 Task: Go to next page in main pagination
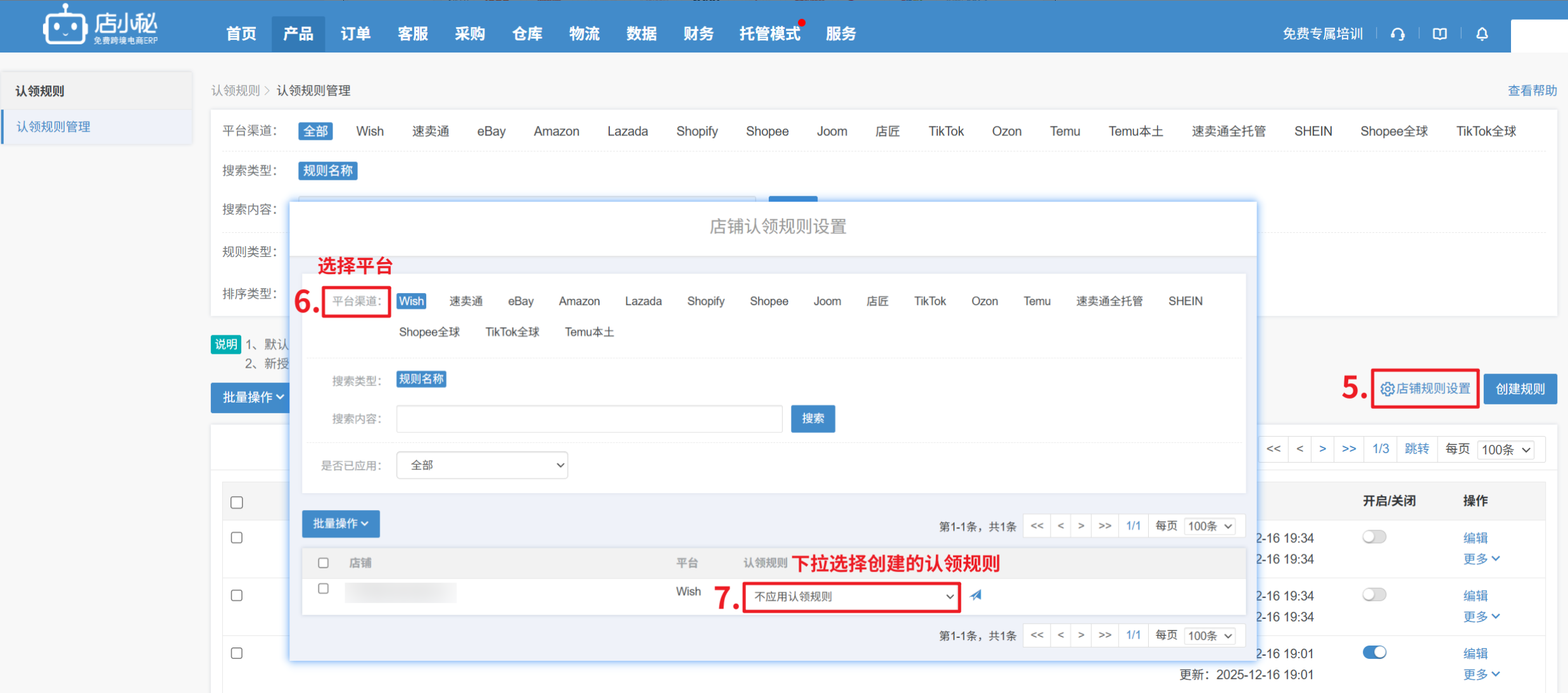pyautogui.click(x=1322, y=449)
